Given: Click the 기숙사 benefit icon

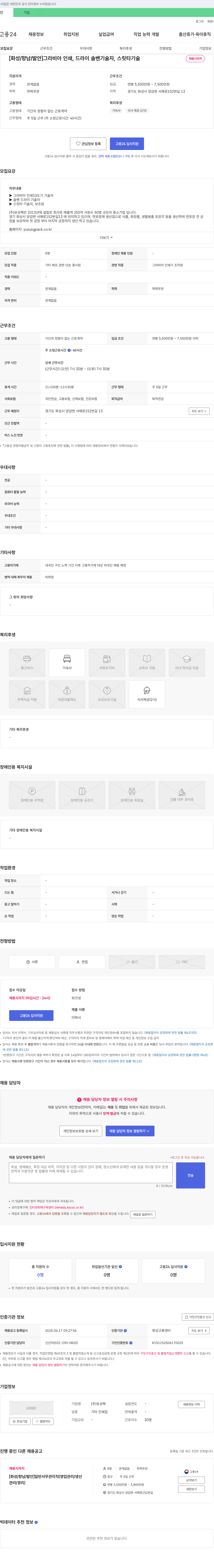Looking at the screenshot, I should (x=67, y=663).
